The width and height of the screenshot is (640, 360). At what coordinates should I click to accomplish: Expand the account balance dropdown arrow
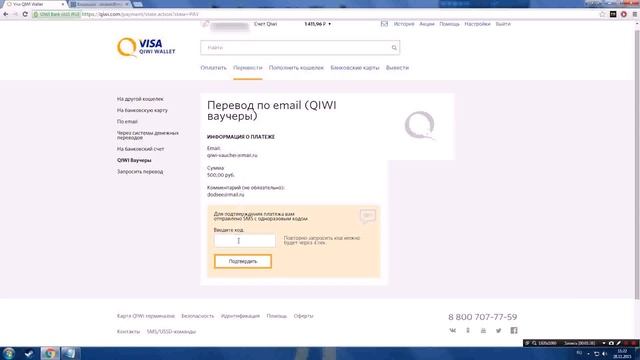[330, 24]
